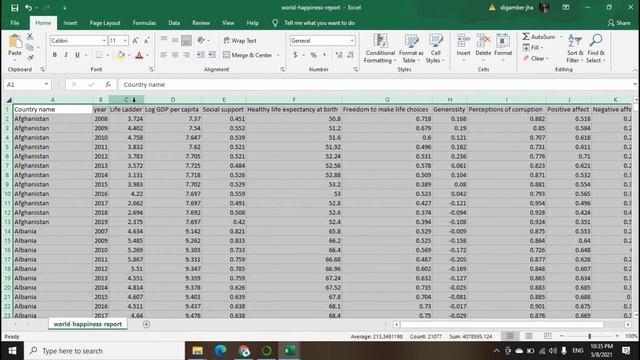Click the Name Box showing A1

(x=27, y=84)
